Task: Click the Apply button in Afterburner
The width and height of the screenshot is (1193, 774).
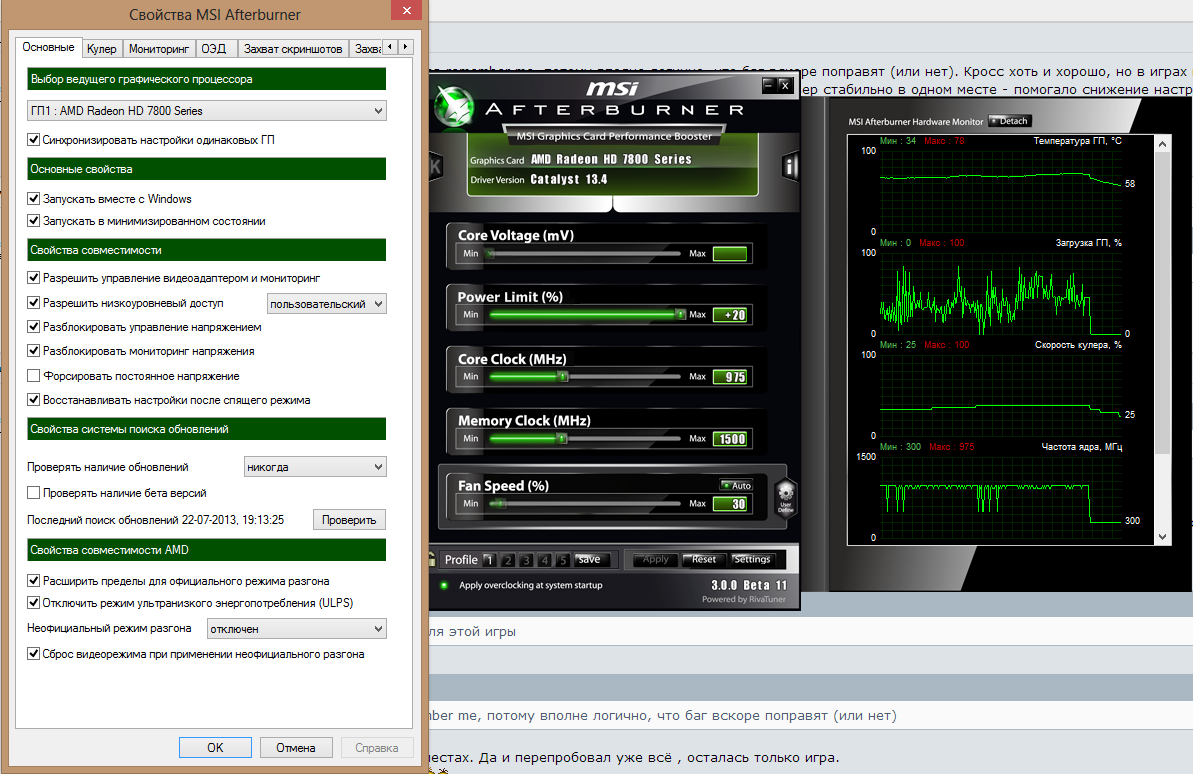Action: (x=656, y=559)
